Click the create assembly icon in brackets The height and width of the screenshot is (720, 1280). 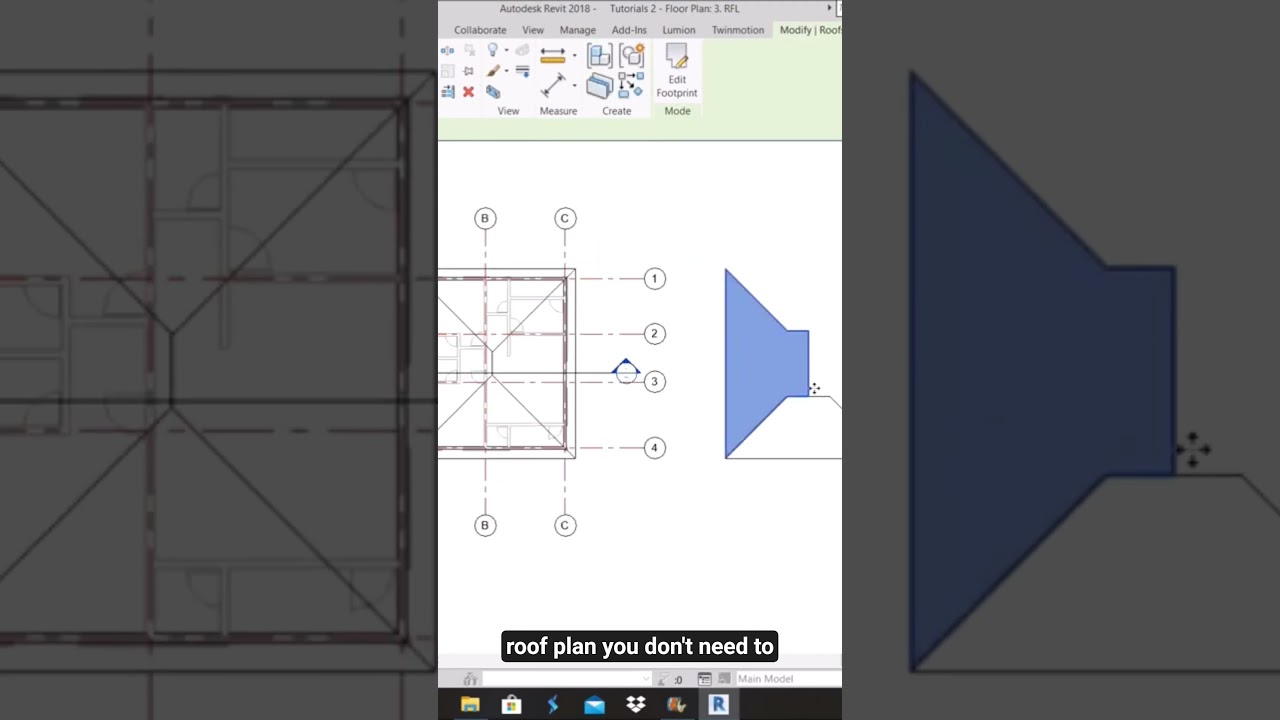(600, 56)
